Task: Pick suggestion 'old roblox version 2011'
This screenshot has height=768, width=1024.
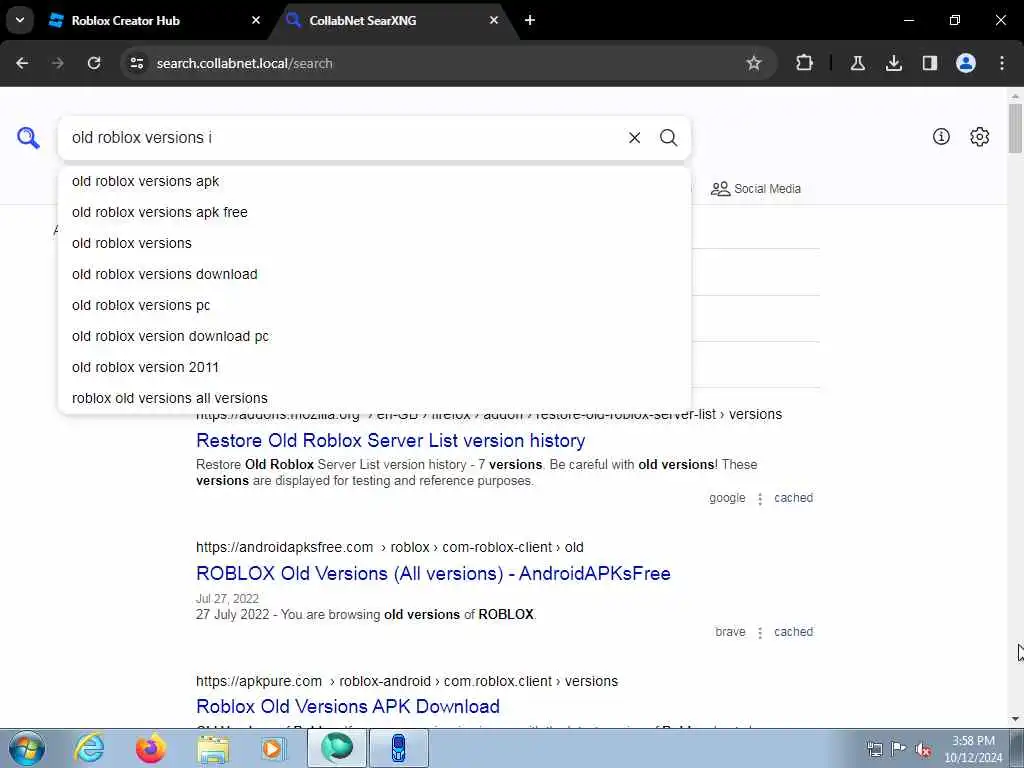Action: click(x=375, y=367)
